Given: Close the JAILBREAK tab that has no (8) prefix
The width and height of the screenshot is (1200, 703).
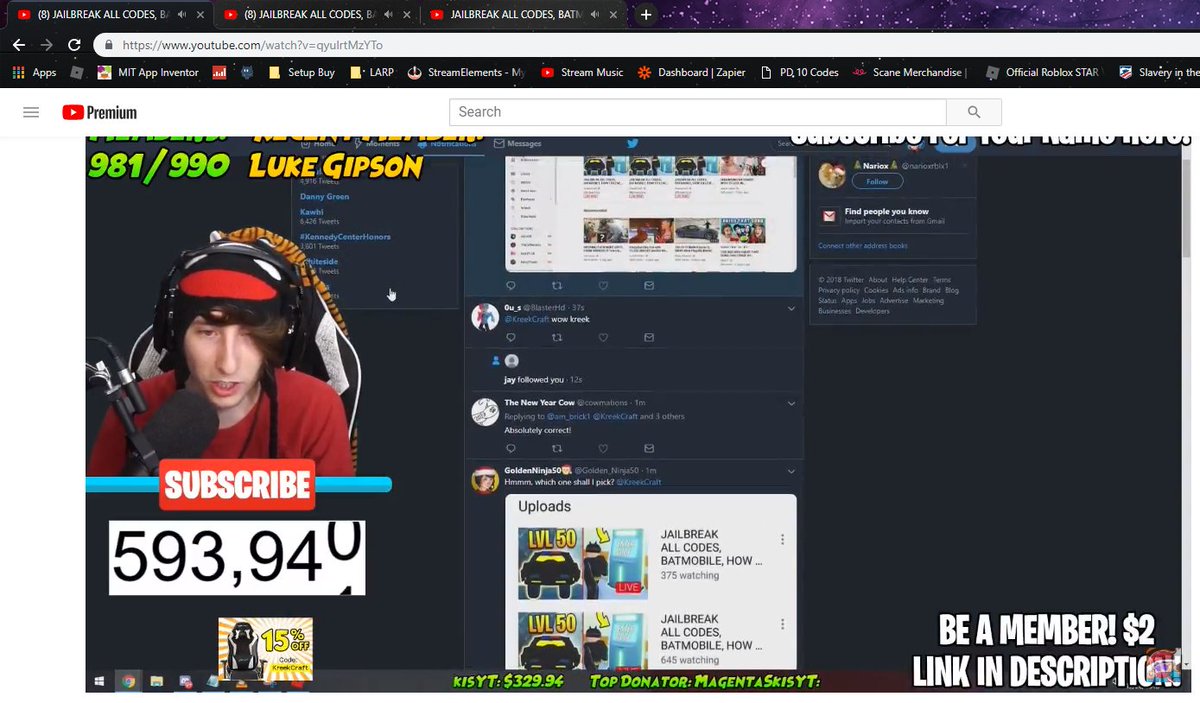Looking at the screenshot, I should tap(613, 15).
